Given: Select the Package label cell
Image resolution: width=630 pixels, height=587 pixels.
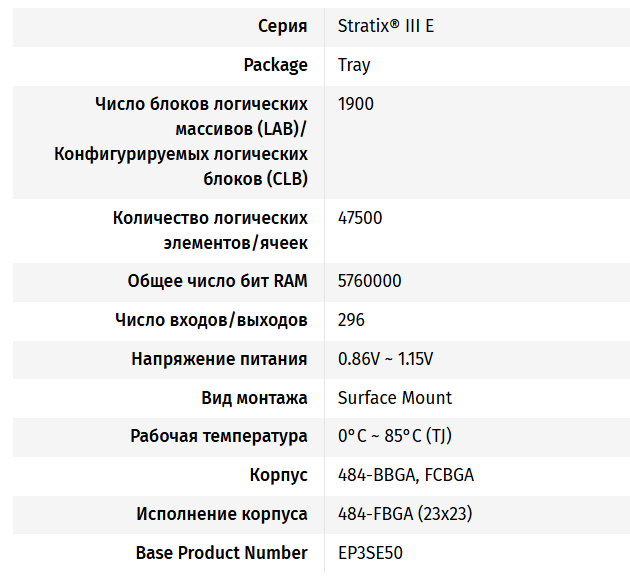Looking at the screenshot, I should [x=275, y=65].
